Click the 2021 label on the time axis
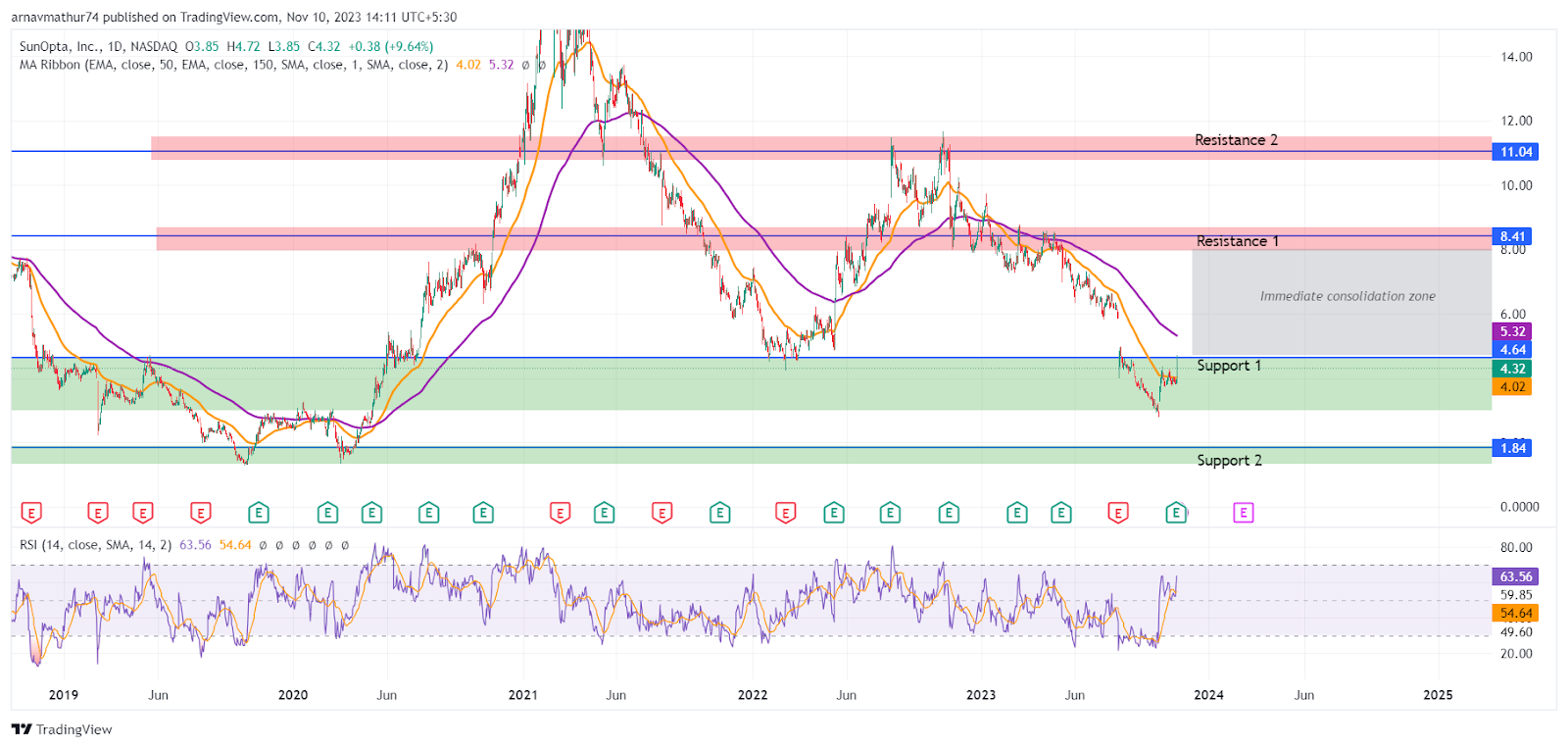1568x748 pixels. coord(523,695)
